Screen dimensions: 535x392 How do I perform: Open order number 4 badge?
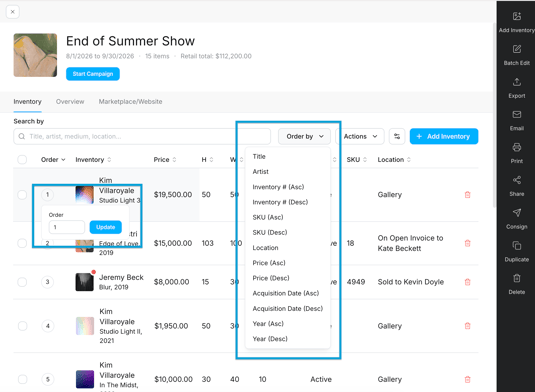47,326
